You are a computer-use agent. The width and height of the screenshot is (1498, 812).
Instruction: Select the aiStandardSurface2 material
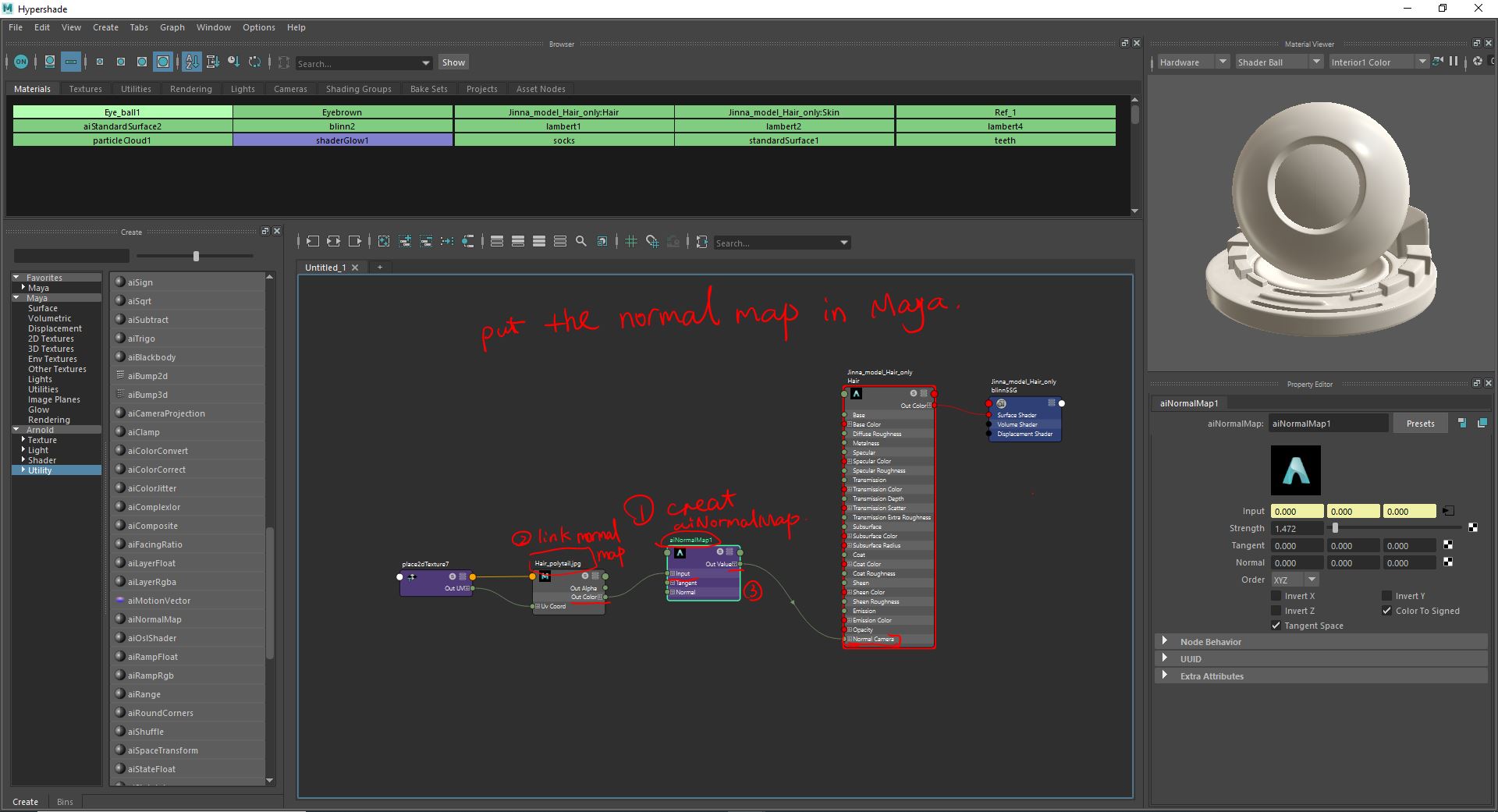tap(122, 126)
